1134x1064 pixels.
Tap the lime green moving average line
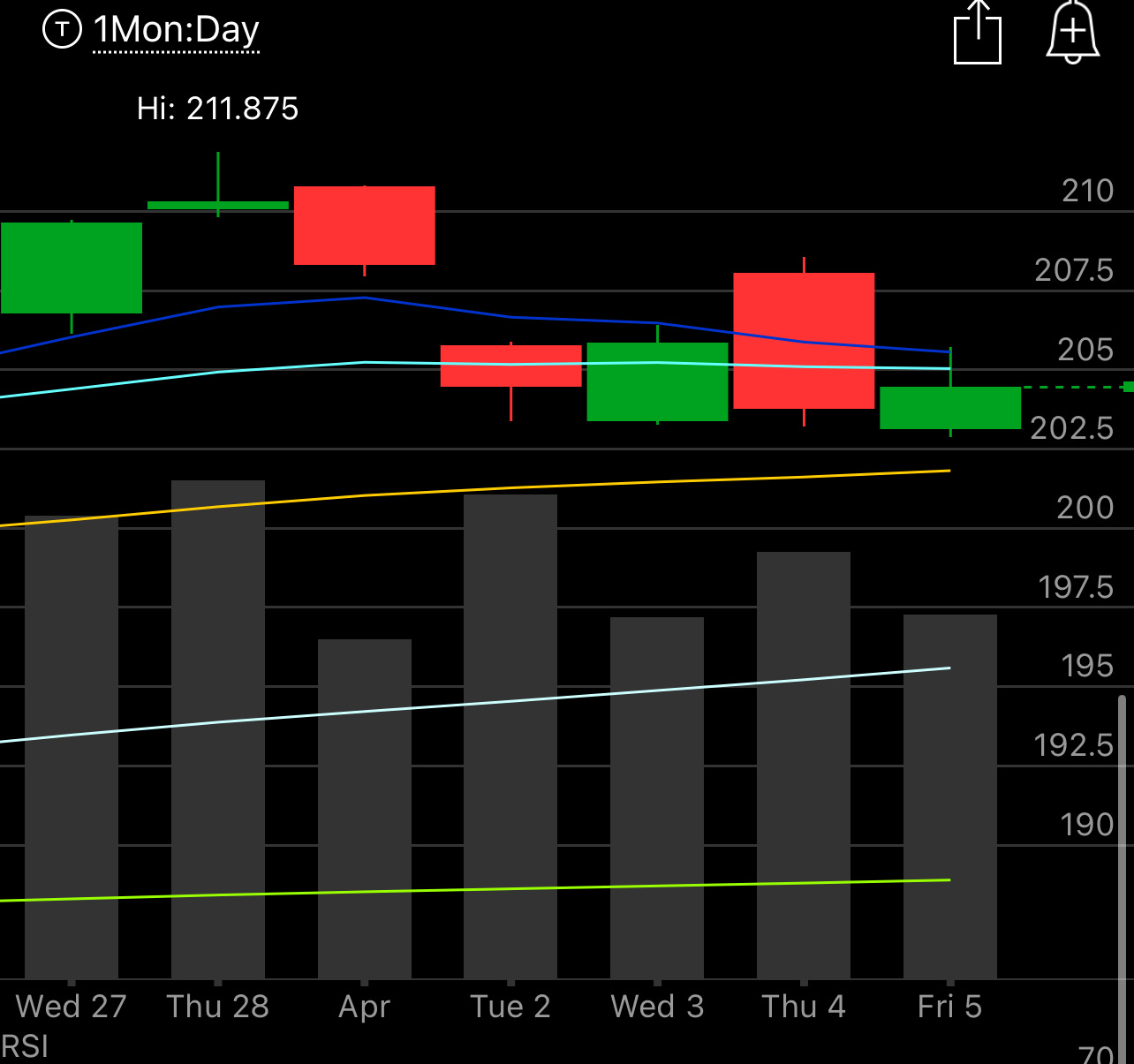coord(510,889)
